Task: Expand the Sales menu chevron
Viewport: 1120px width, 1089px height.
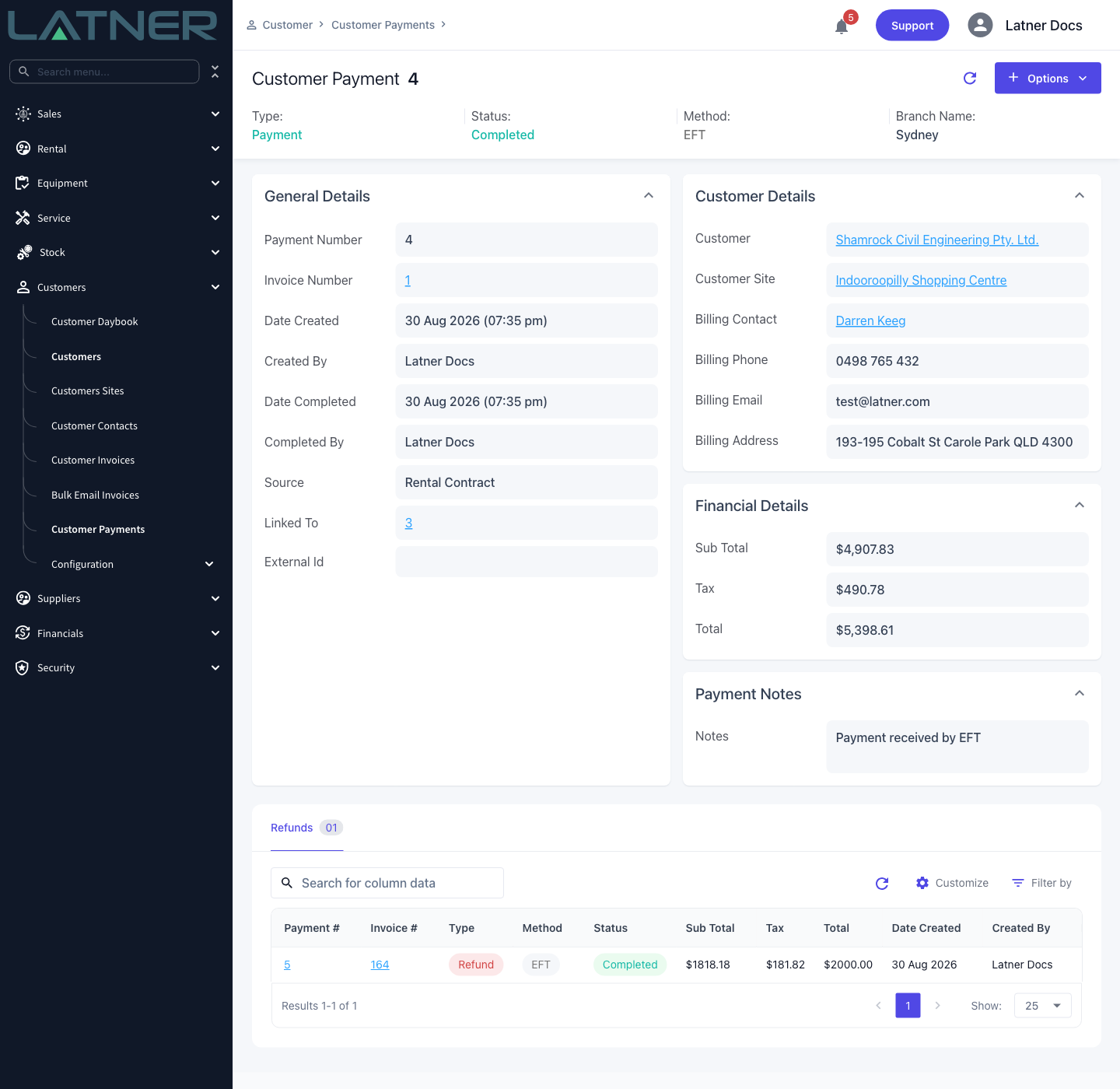Action: tap(215, 114)
